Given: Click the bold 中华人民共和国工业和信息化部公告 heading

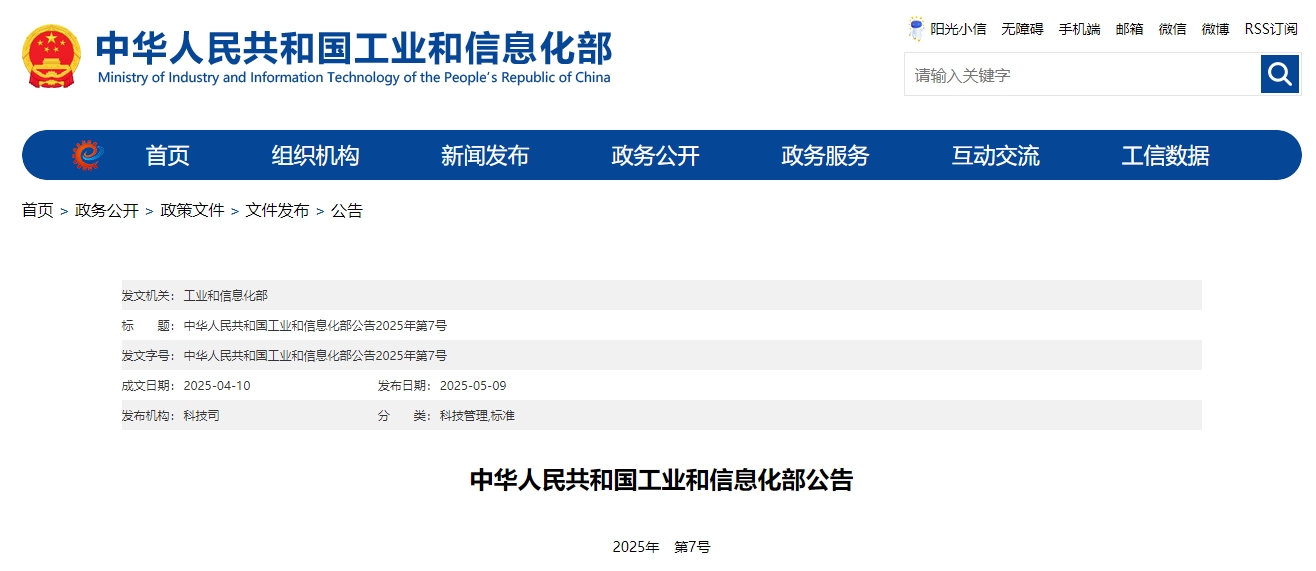Looking at the screenshot, I should coord(661,480).
